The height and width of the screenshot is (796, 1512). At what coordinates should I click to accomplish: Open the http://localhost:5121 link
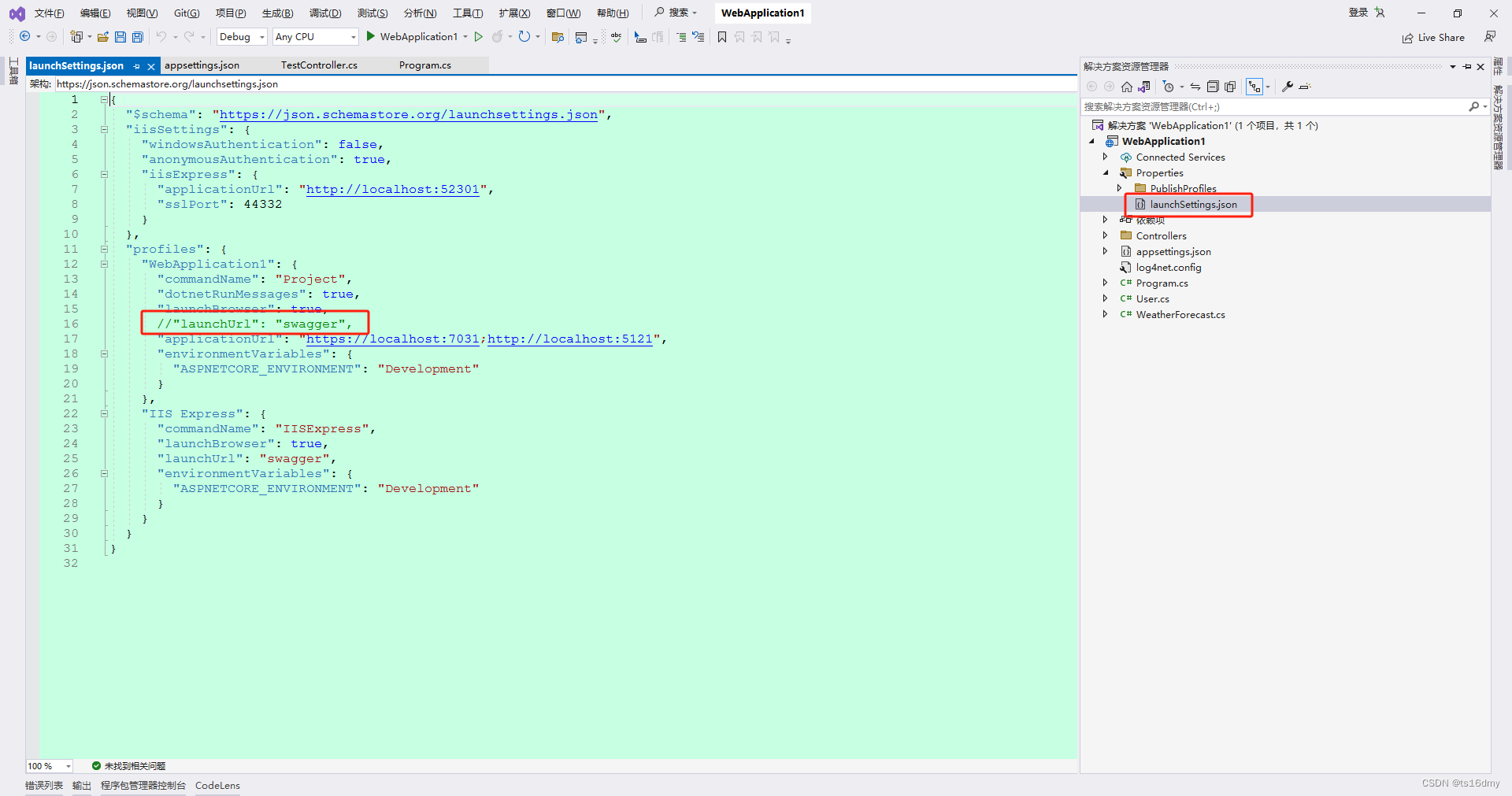(570, 339)
